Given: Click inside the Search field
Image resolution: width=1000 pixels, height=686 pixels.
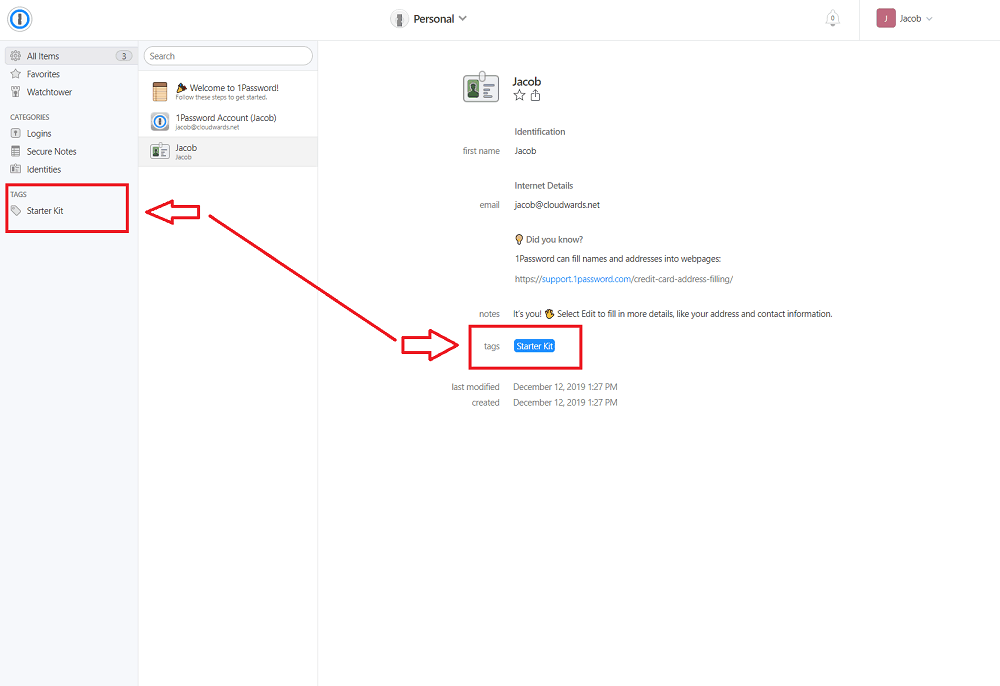Looking at the screenshot, I should 228,55.
